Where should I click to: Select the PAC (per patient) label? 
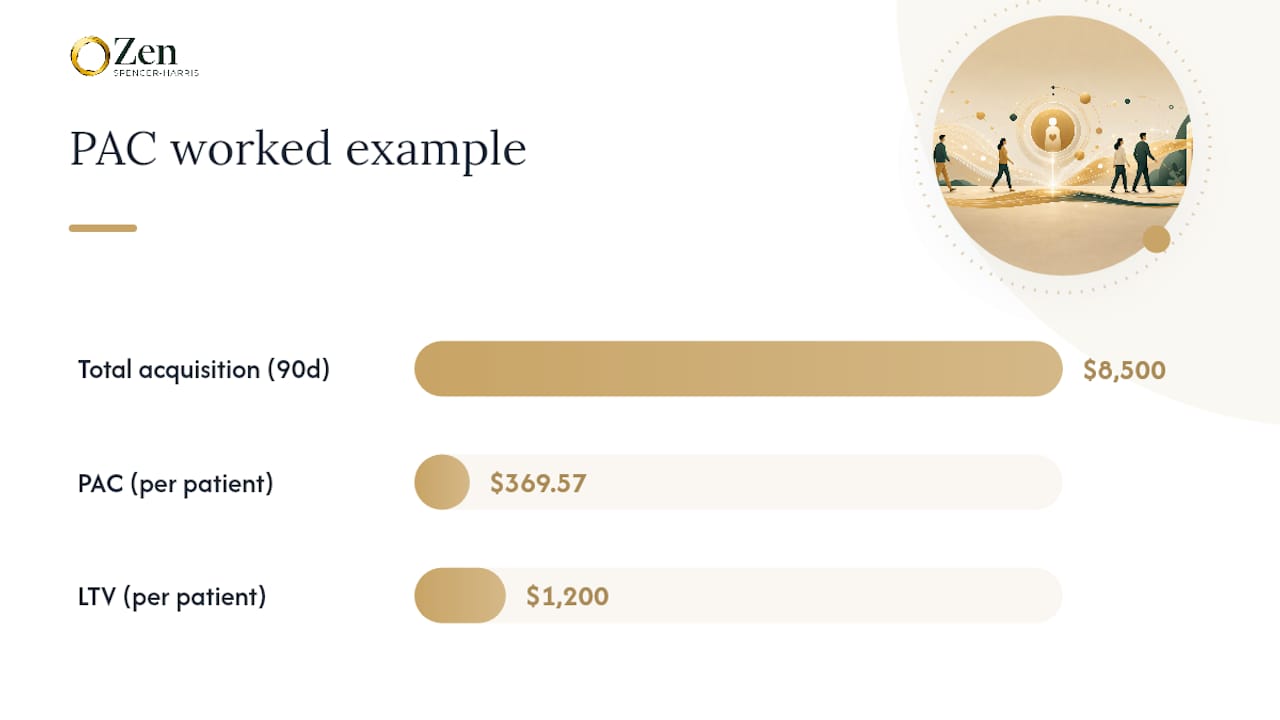point(175,483)
